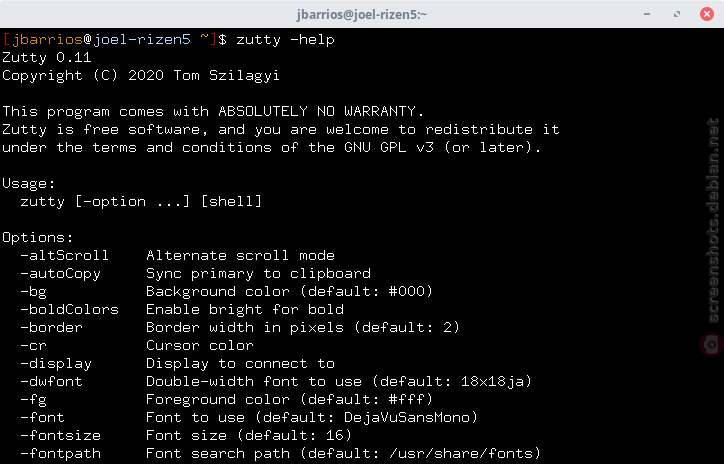Click the -fontsize option name

point(60,435)
